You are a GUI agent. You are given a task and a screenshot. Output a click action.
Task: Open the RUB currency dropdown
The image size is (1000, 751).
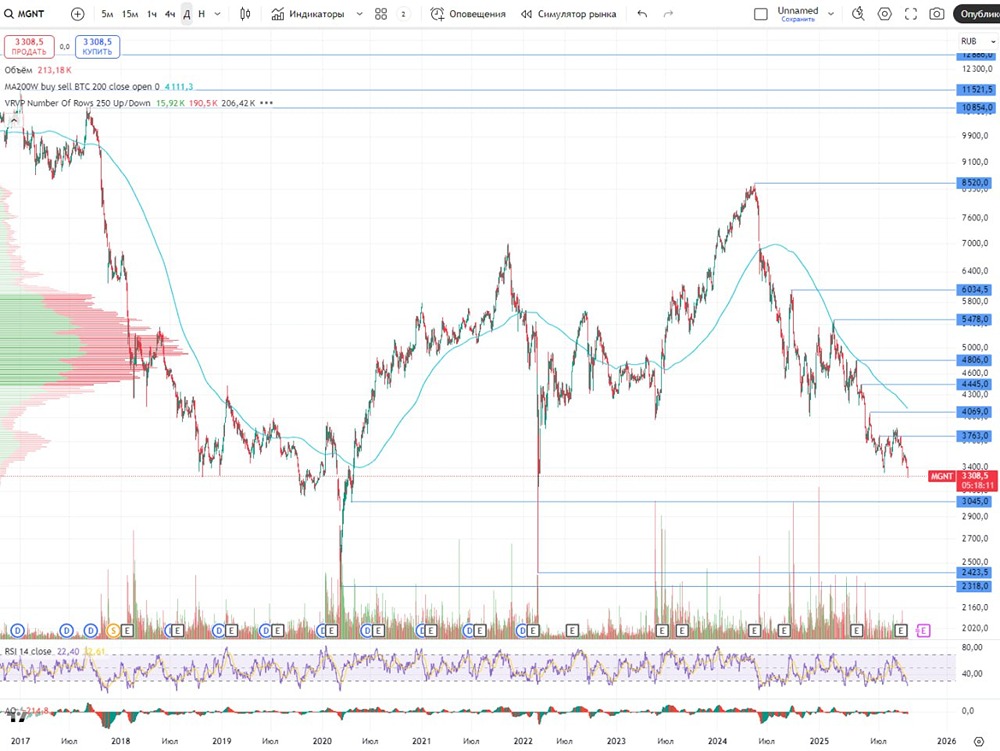pos(977,41)
